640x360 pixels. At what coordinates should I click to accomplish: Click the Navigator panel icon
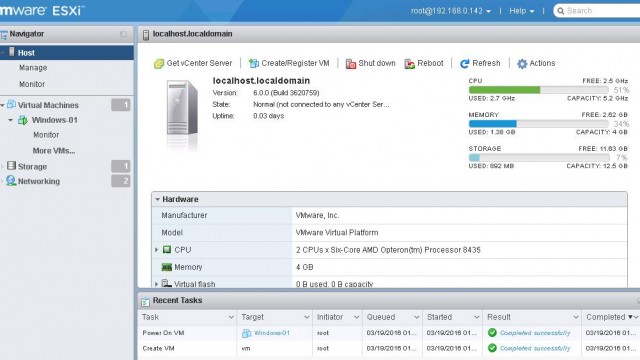(x=4, y=35)
